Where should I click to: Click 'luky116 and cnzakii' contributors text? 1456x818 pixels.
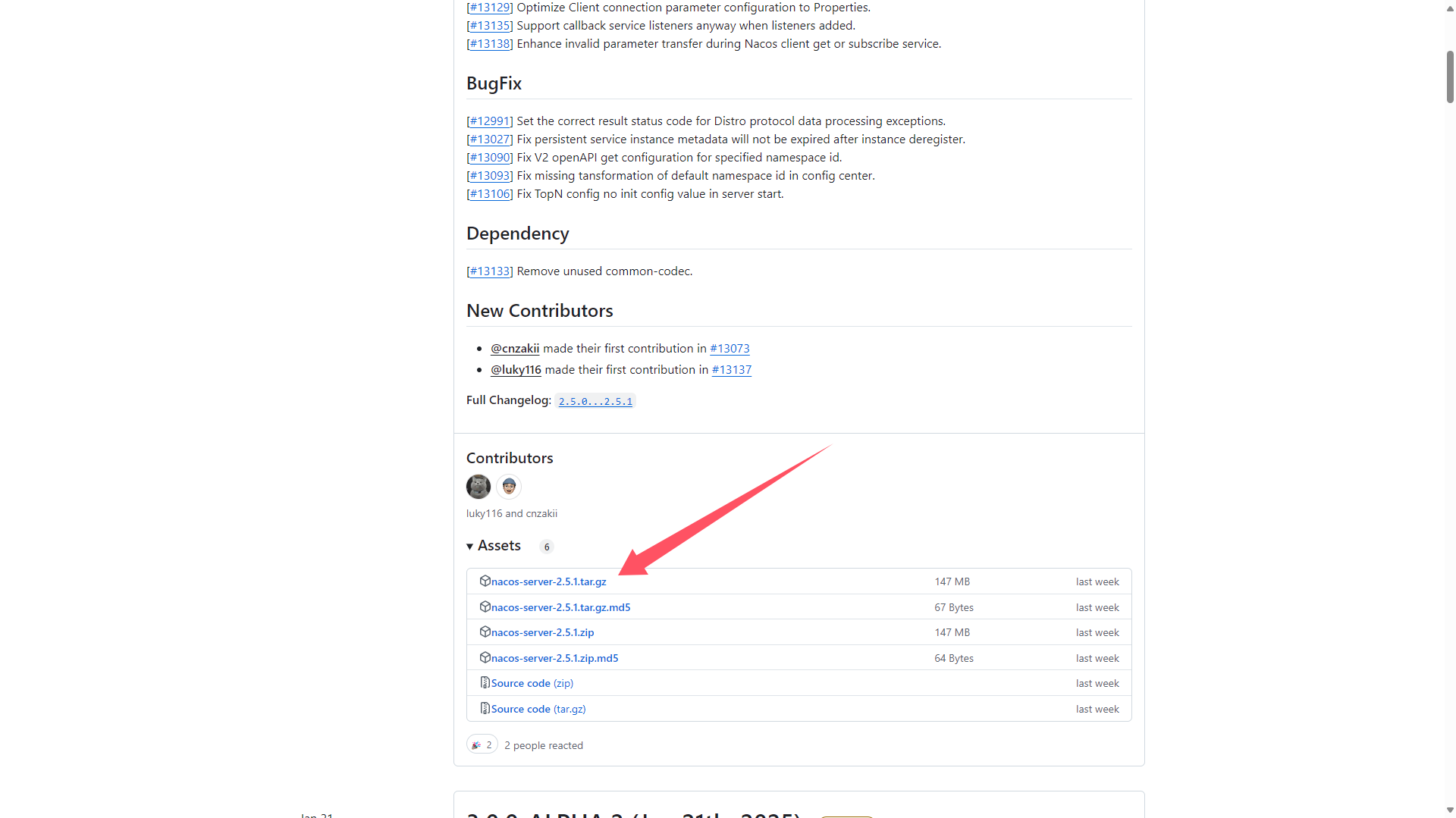(512, 514)
